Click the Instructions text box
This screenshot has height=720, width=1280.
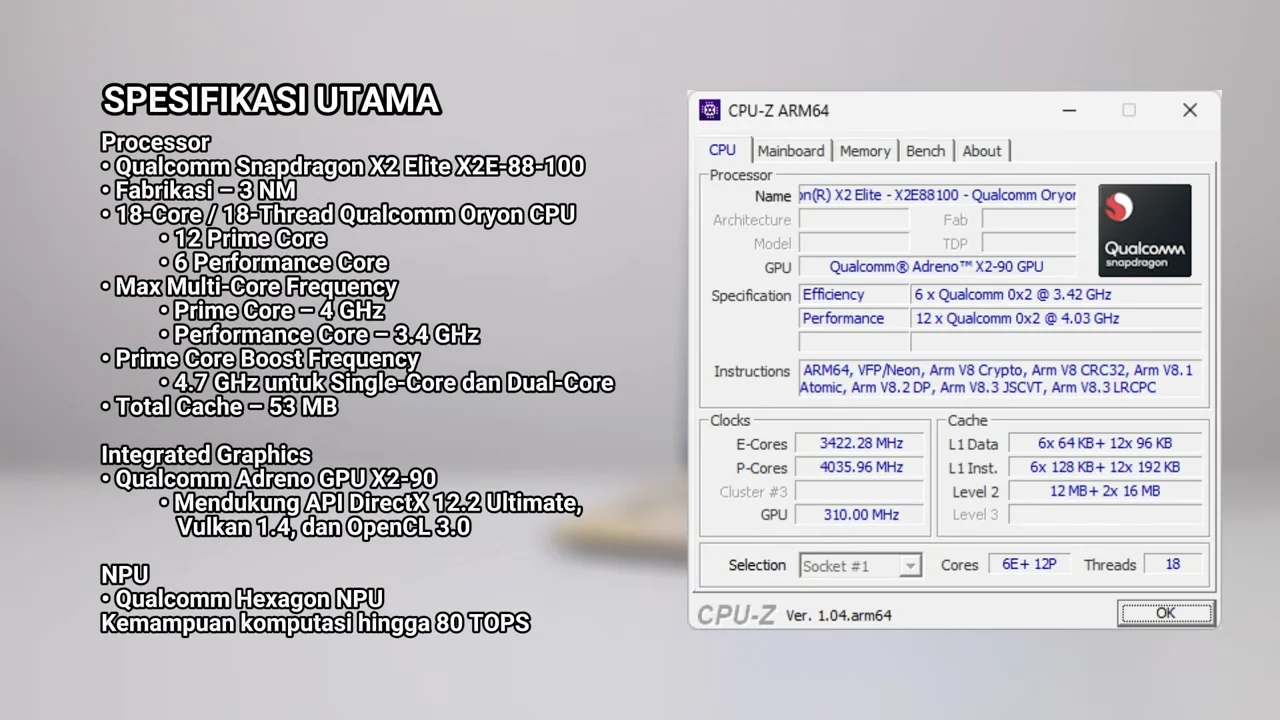point(1000,378)
